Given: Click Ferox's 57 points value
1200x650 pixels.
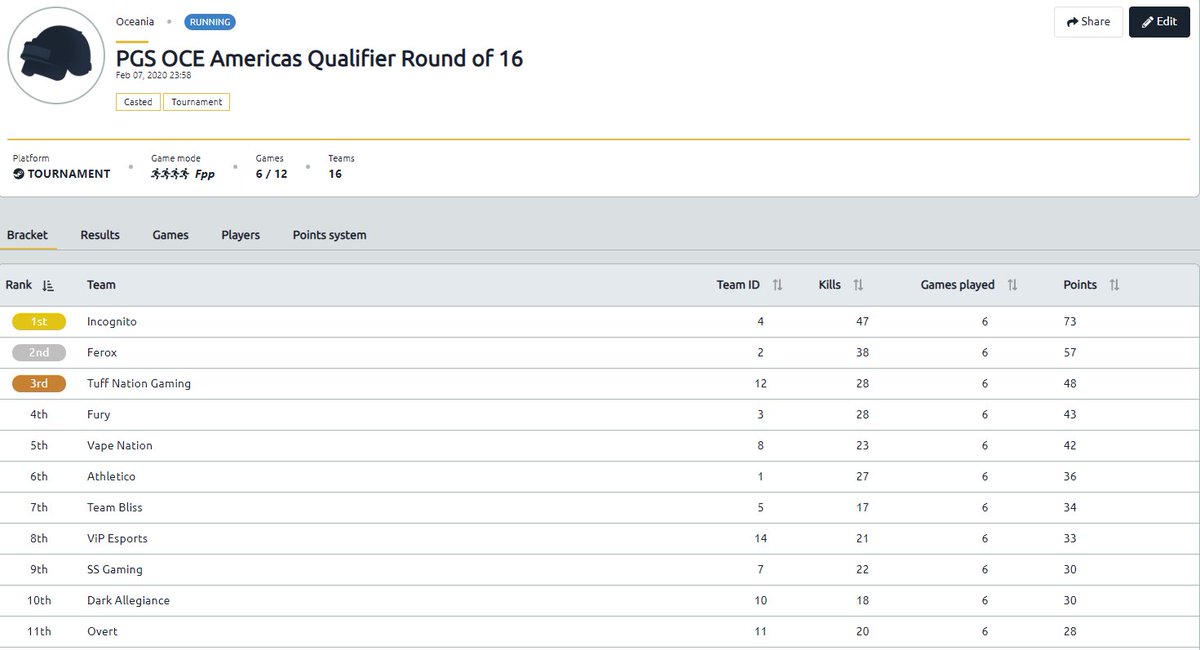Looking at the screenshot, I should (1070, 353).
